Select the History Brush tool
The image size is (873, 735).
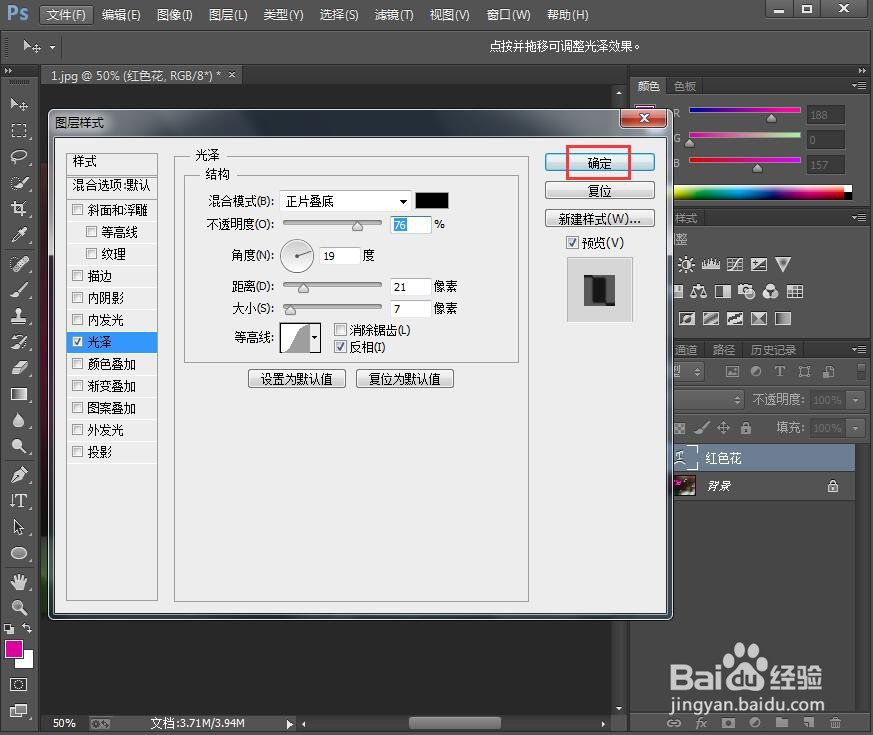point(19,342)
